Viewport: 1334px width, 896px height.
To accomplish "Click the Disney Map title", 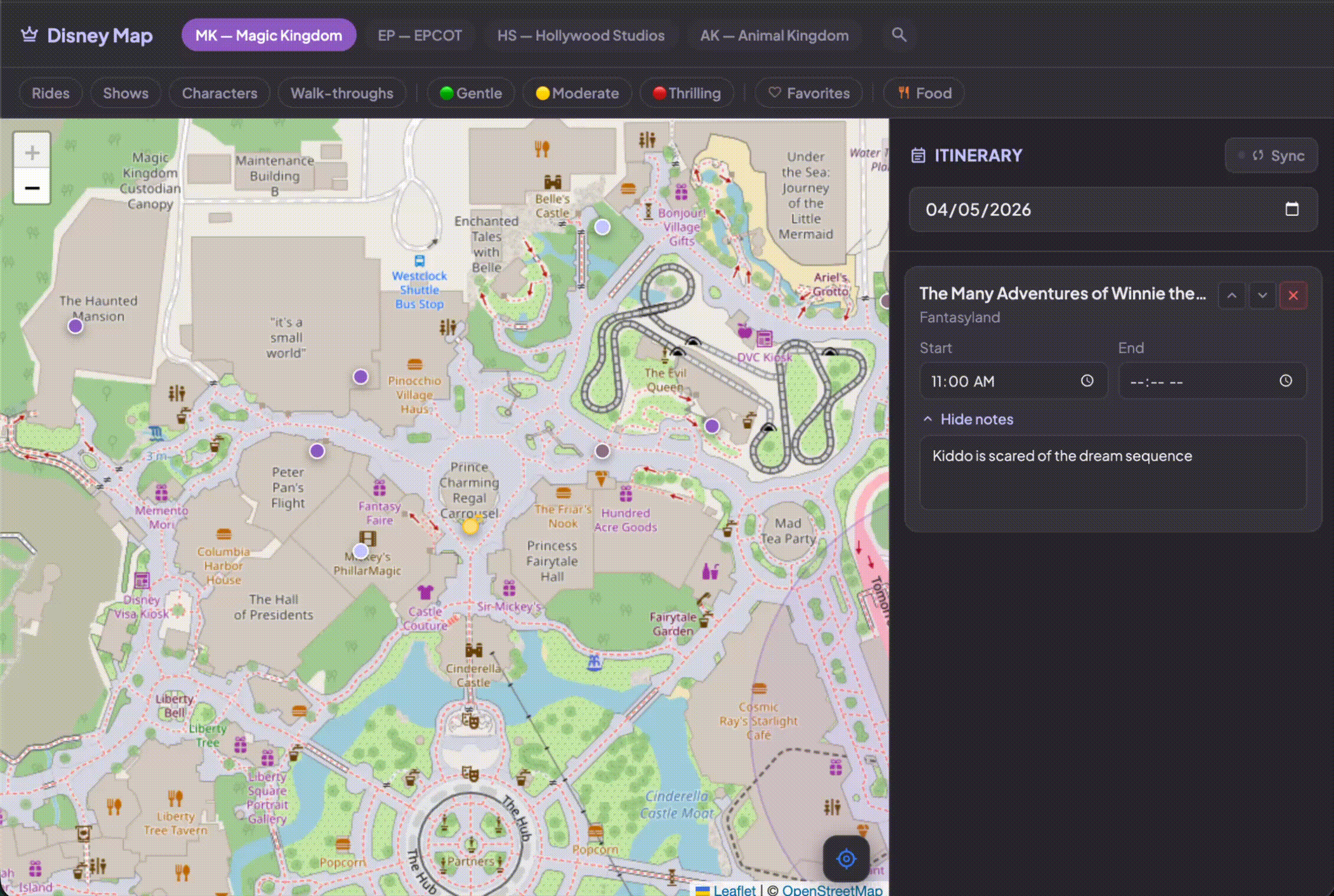I will [100, 35].
